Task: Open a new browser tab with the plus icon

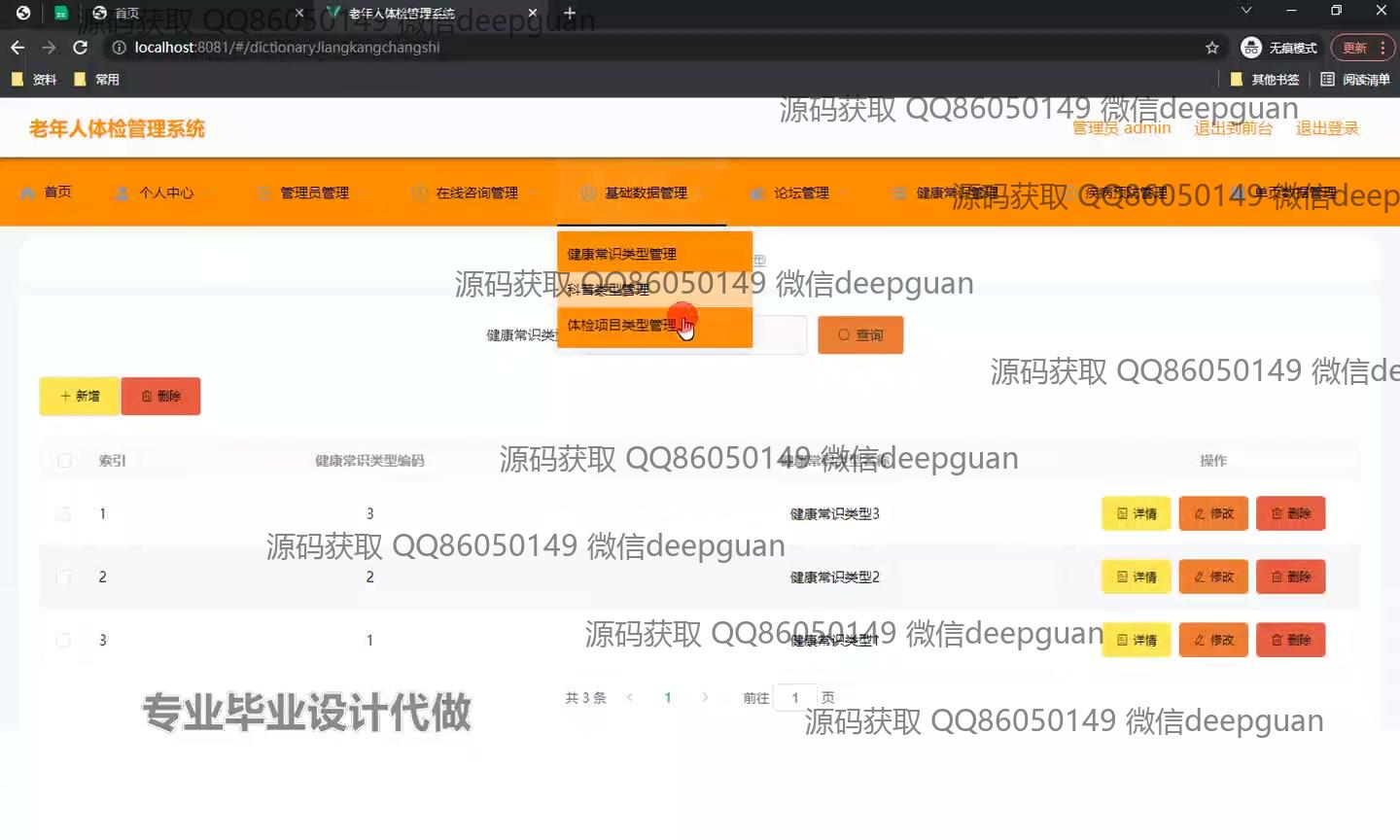Action: 570,13
